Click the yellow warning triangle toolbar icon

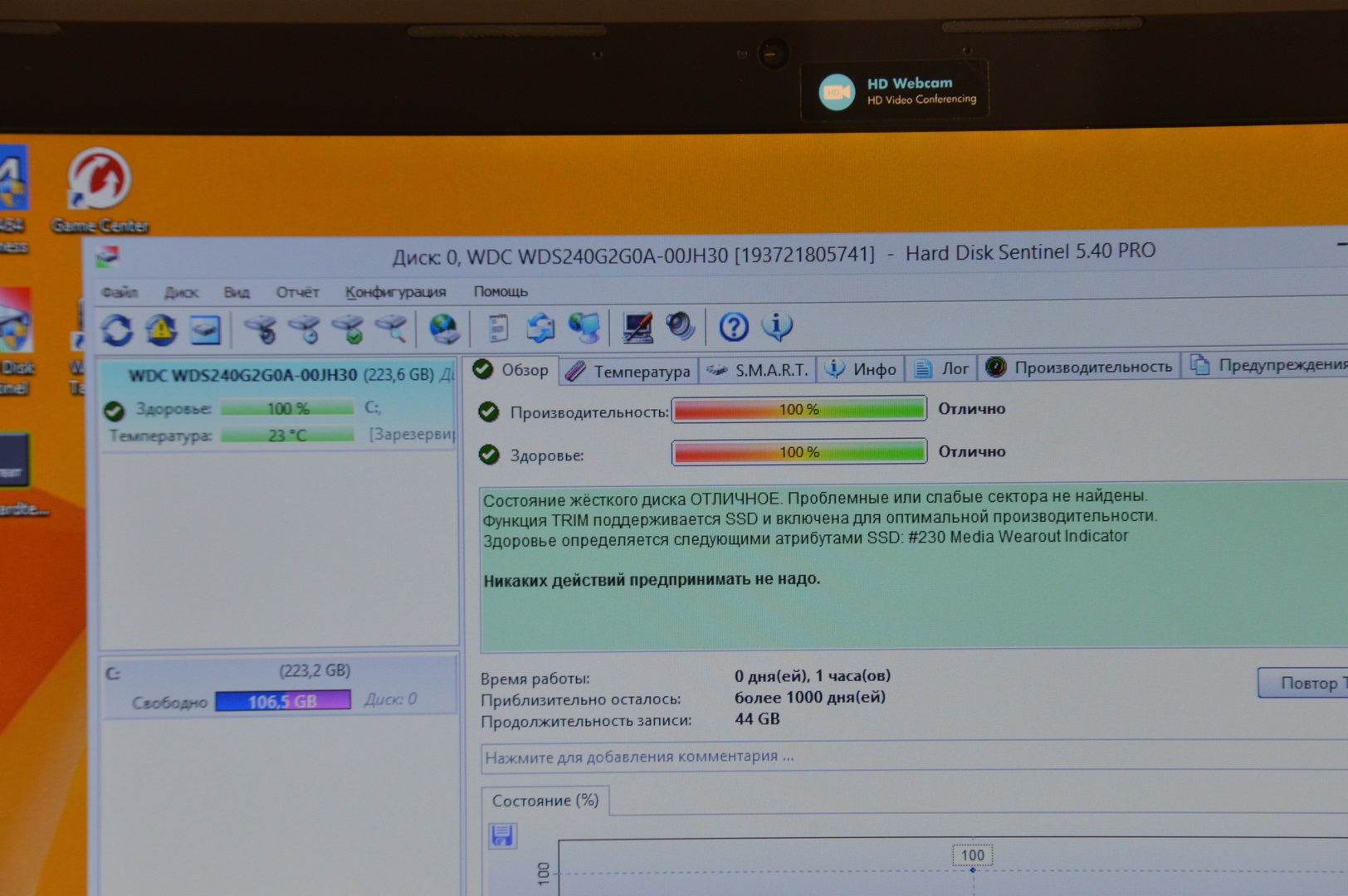161,330
